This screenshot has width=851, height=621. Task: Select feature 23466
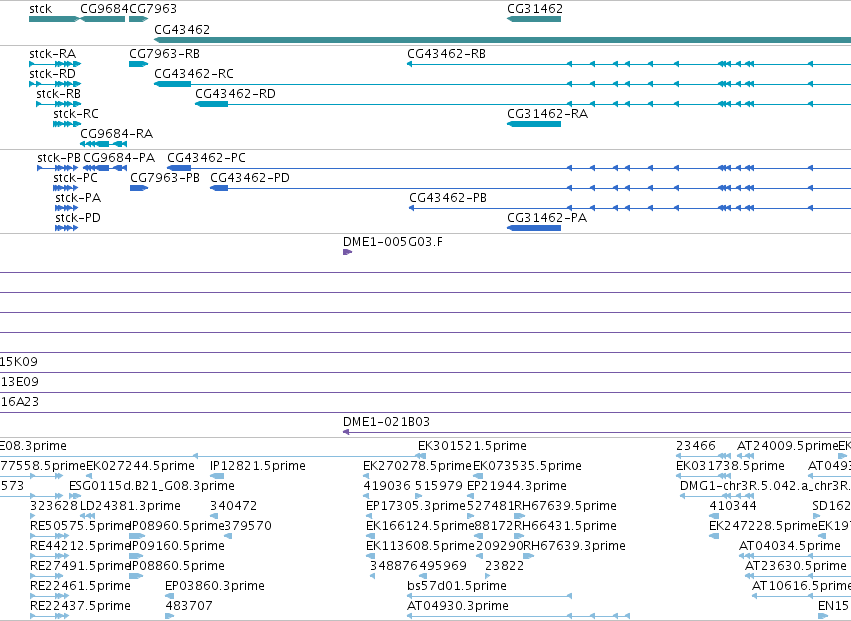(703, 456)
